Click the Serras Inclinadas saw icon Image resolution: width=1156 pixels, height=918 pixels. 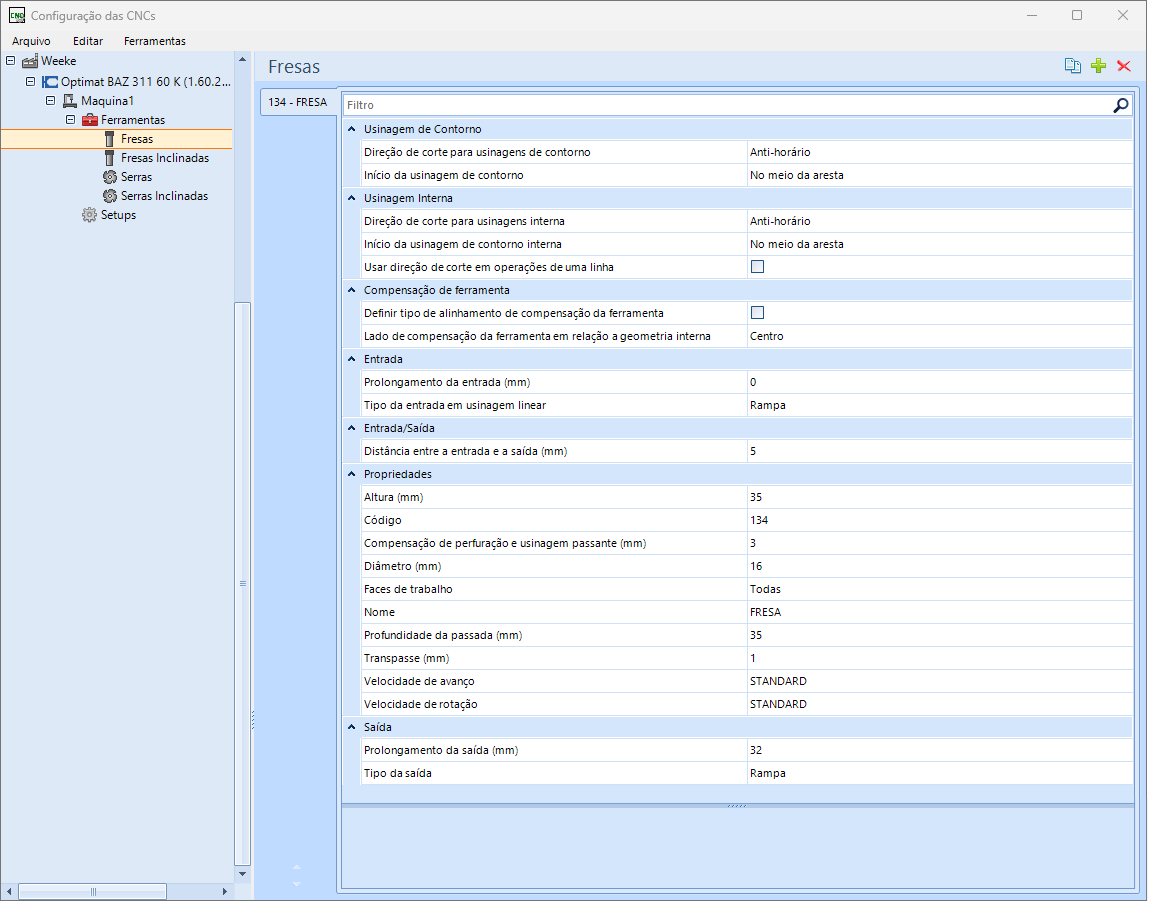click(110, 196)
